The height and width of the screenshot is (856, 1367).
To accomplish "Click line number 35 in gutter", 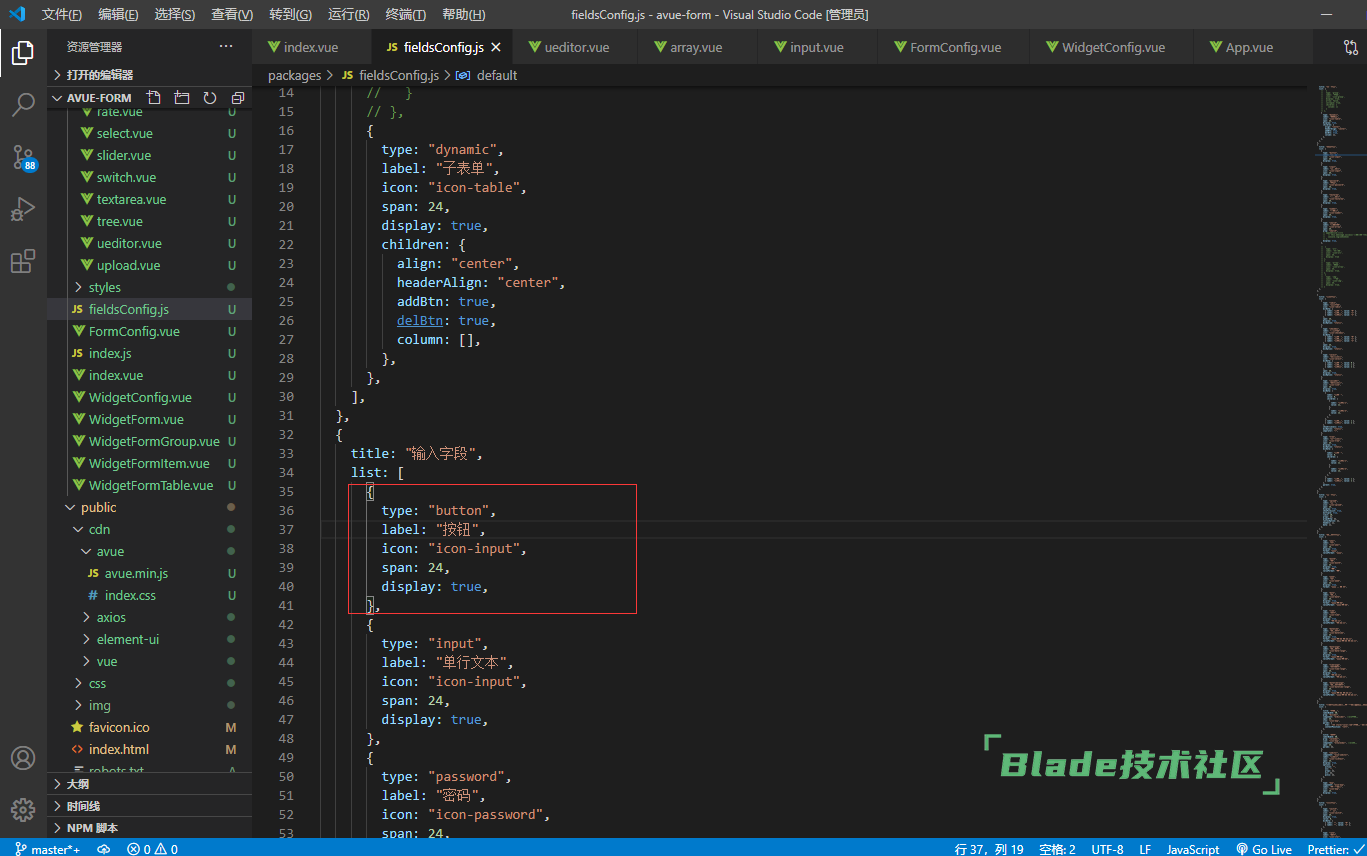I will pos(286,491).
